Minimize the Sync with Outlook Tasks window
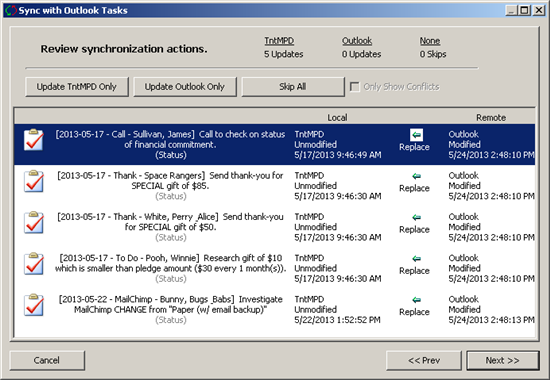The width and height of the screenshot is (550, 380). (512, 10)
